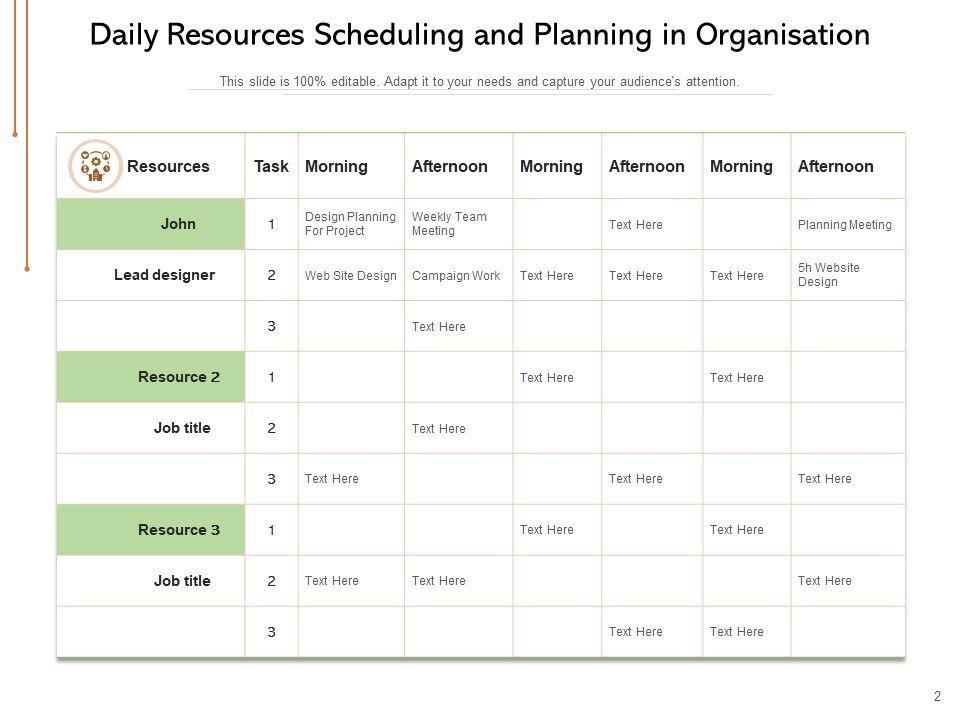Click the 'Design Planning For Project' cell
The width and height of the screenshot is (960, 720).
[350, 224]
